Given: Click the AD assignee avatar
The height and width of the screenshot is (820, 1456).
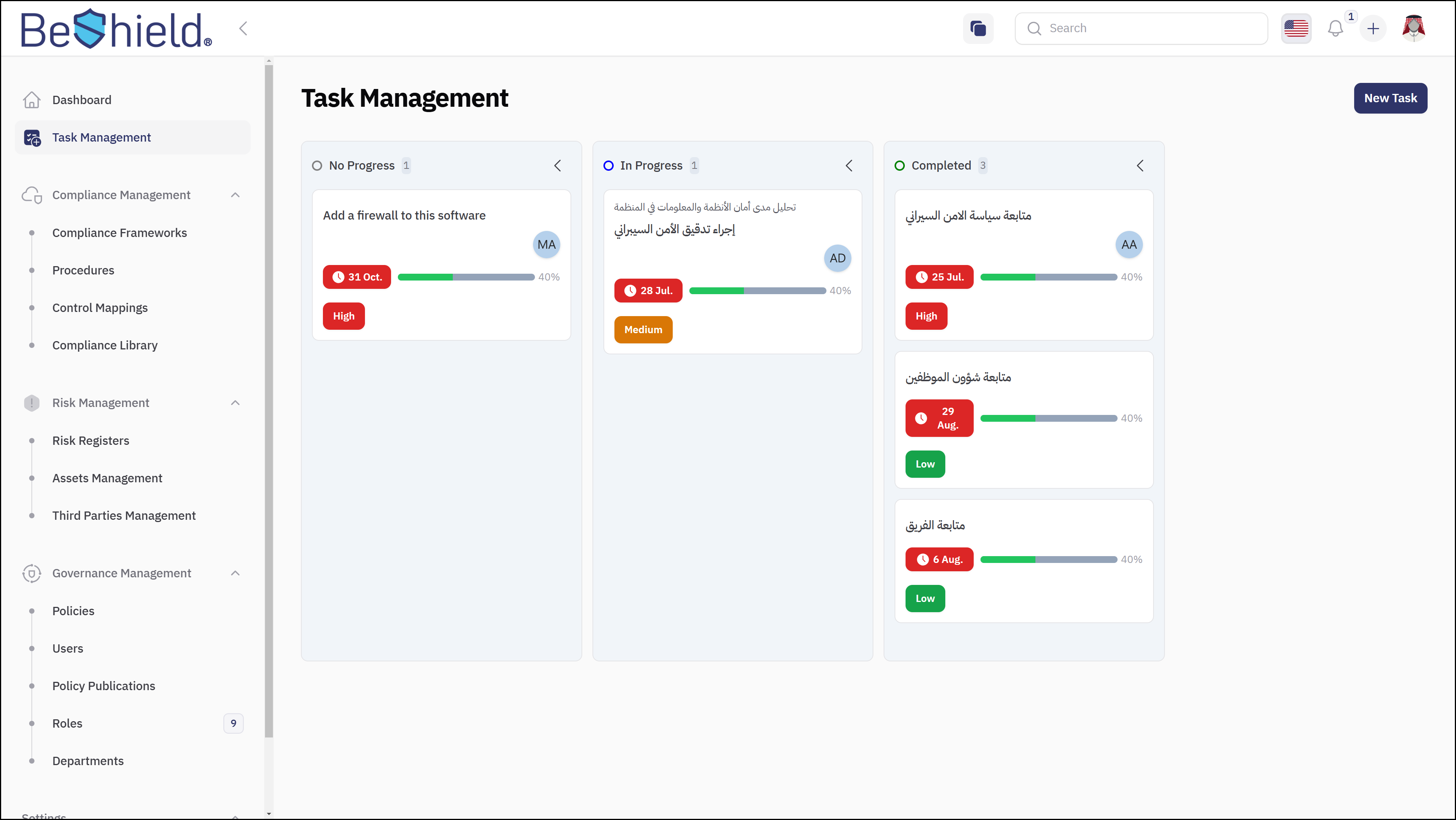Looking at the screenshot, I should pyautogui.click(x=837, y=258).
